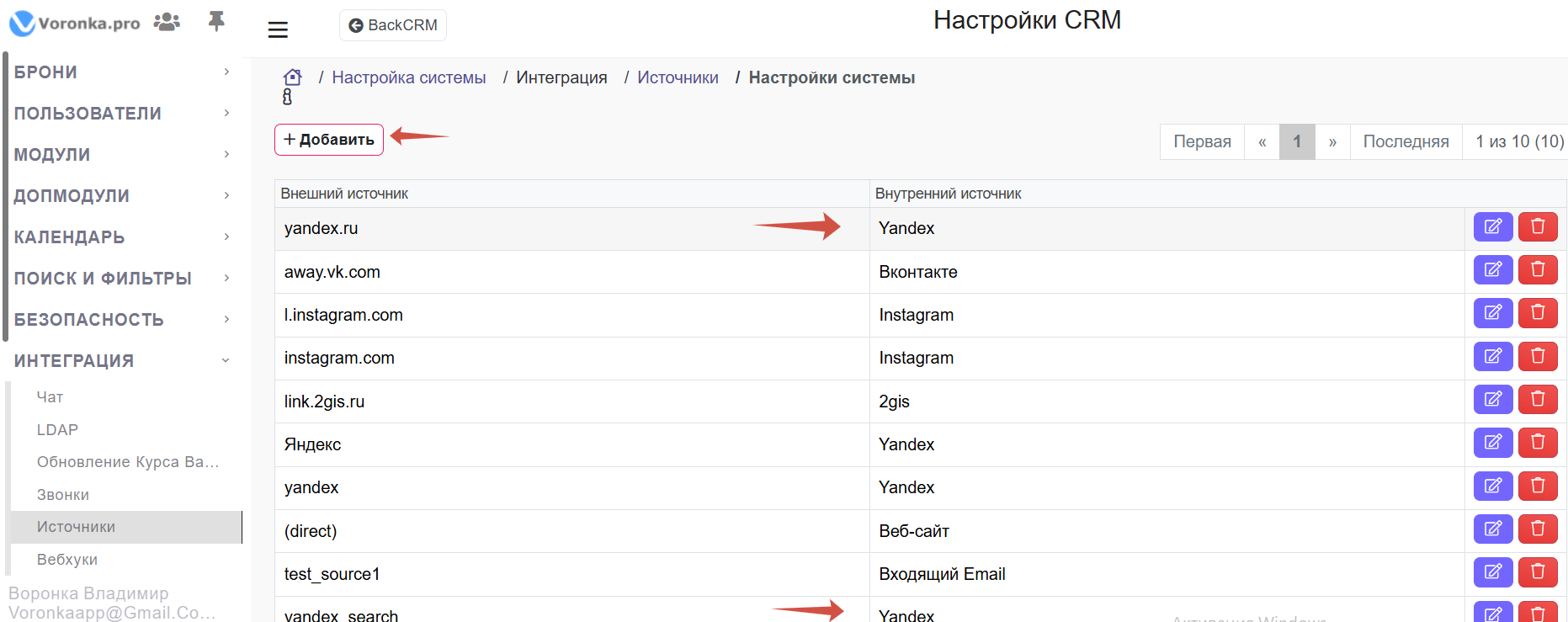Viewport: 1568px width, 622px height.
Task: Delete the away.vk.com source row
Action: coord(1537,270)
